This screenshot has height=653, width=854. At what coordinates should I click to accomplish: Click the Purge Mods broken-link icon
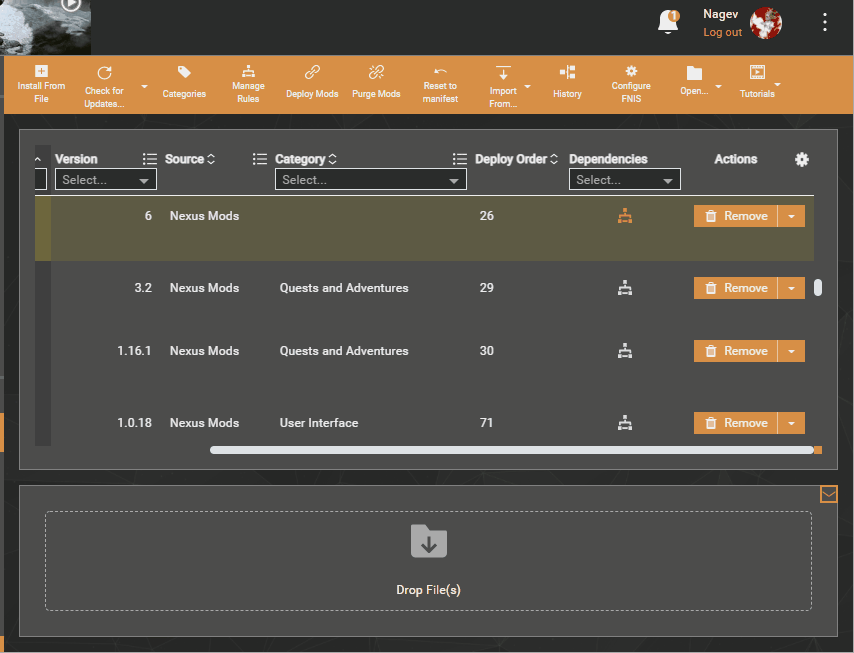(376, 72)
